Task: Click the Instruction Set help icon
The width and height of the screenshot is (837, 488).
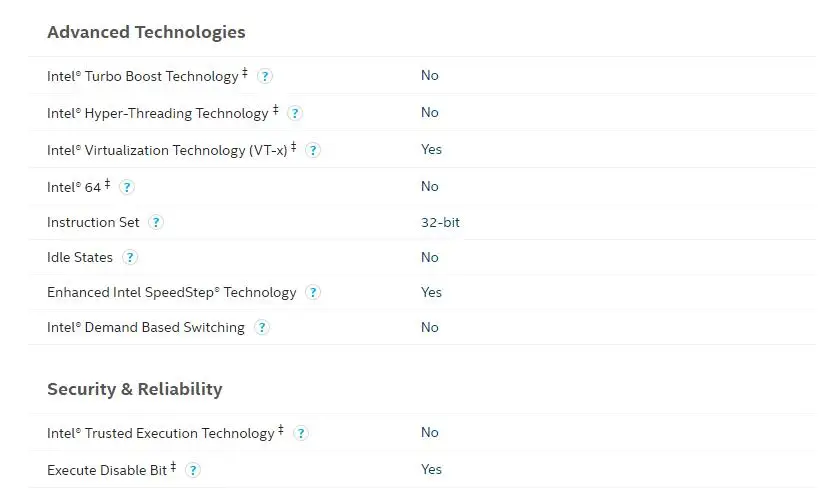Action: pos(156,222)
